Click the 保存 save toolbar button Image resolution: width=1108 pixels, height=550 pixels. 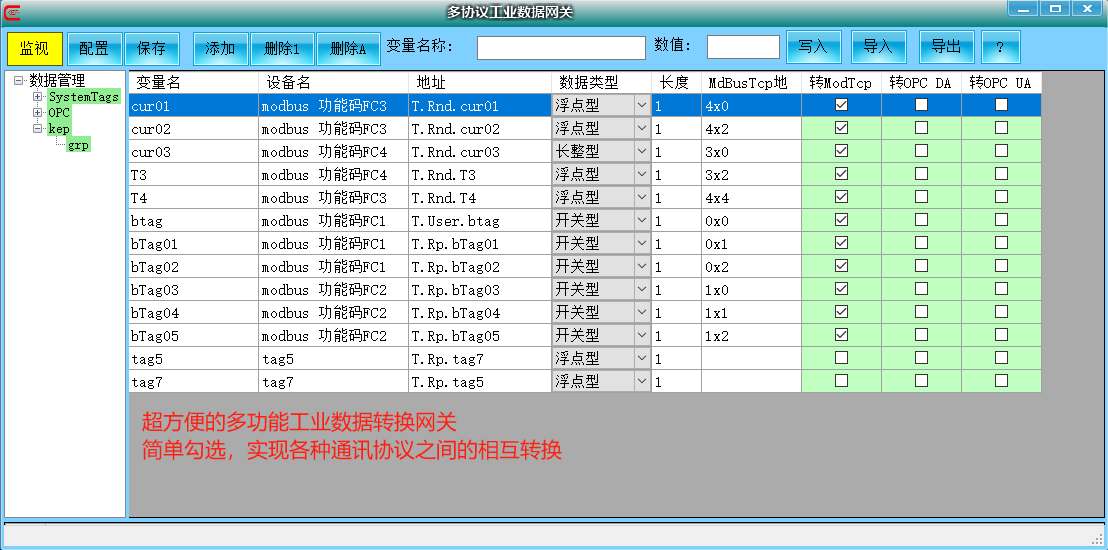pyautogui.click(x=152, y=48)
